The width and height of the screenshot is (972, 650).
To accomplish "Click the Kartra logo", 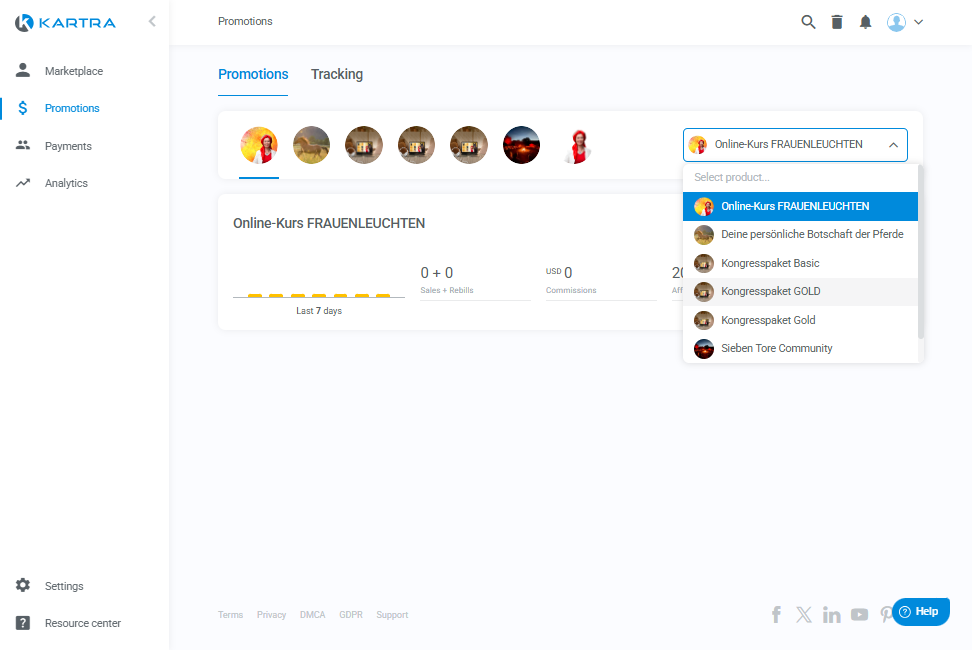I will click(x=65, y=23).
